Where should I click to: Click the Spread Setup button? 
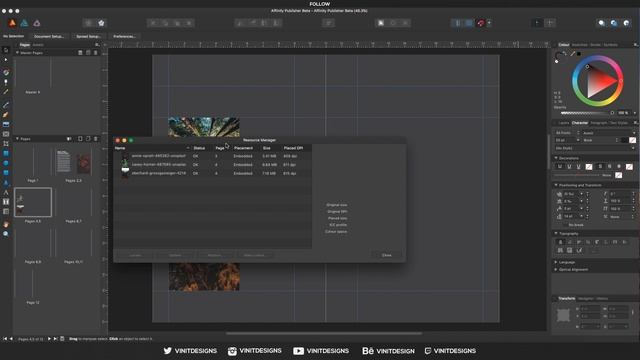[88, 36]
